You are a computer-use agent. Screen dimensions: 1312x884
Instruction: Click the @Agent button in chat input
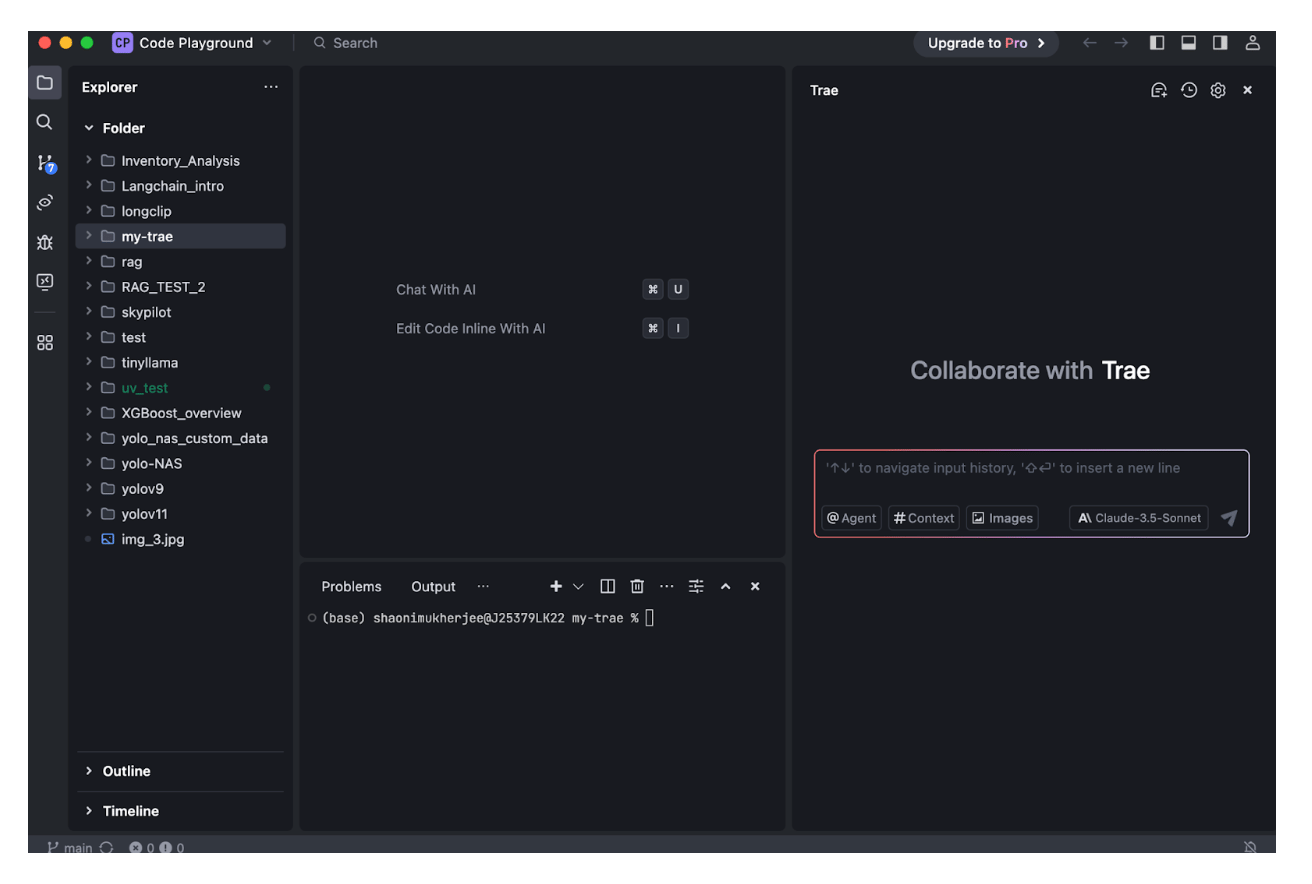click(851, 518)
